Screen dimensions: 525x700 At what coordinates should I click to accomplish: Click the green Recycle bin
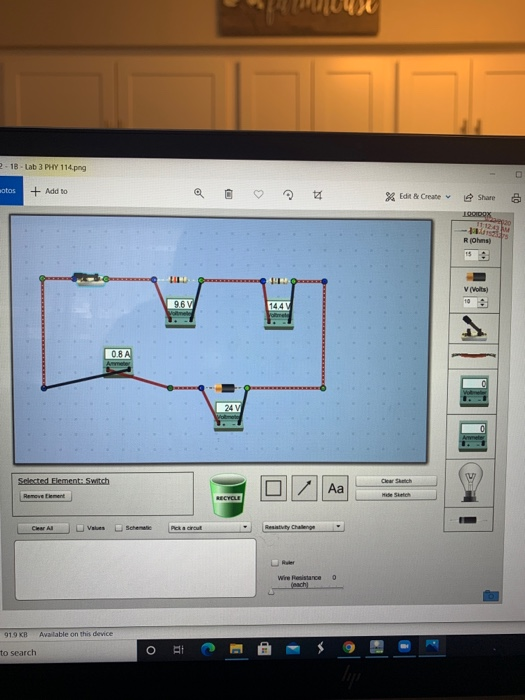click(228, 496)
